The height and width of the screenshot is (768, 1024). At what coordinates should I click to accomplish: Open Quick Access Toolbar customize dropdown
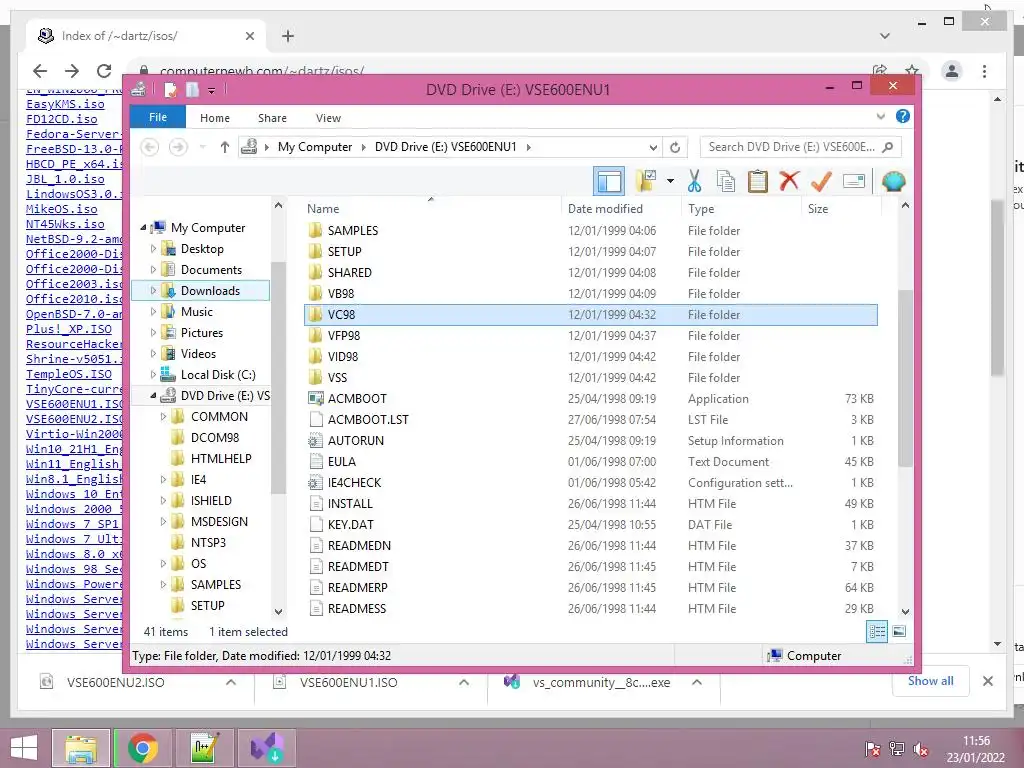(x=212, y=90)
